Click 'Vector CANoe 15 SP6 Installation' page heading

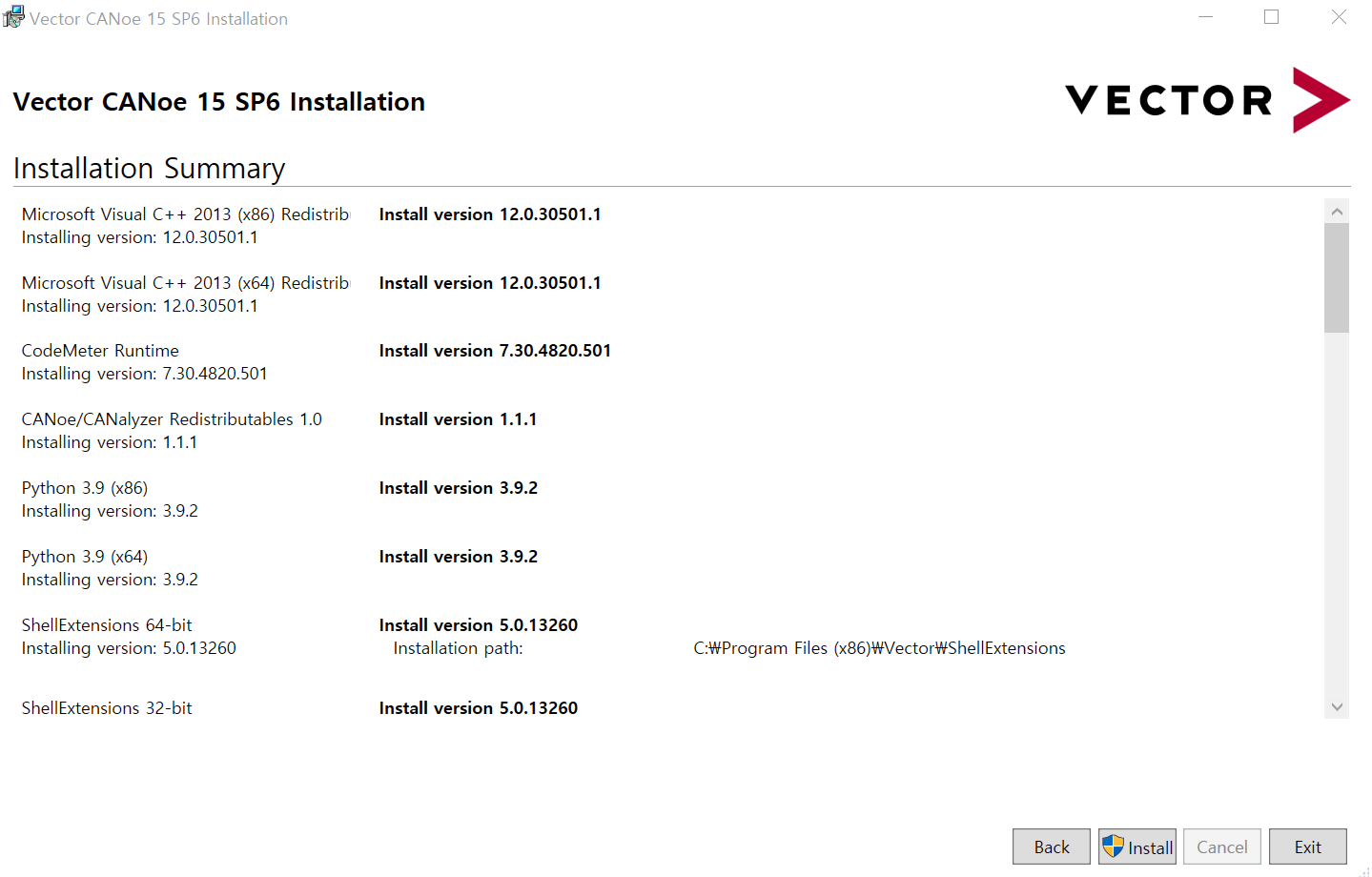pos(218,101)
